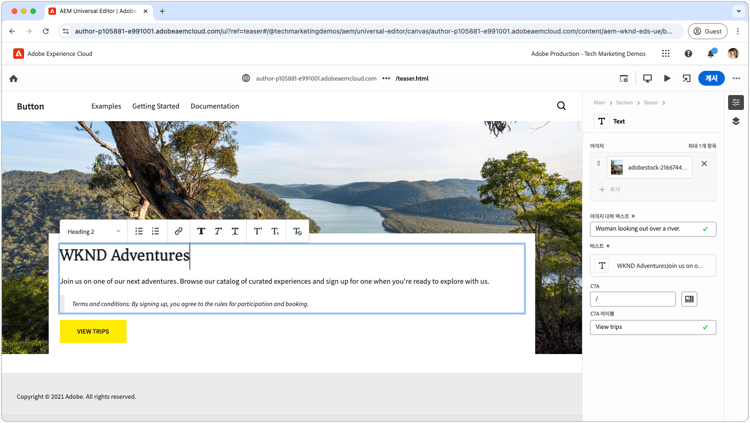
Task: Reload the page
Action: click(45, 31)
